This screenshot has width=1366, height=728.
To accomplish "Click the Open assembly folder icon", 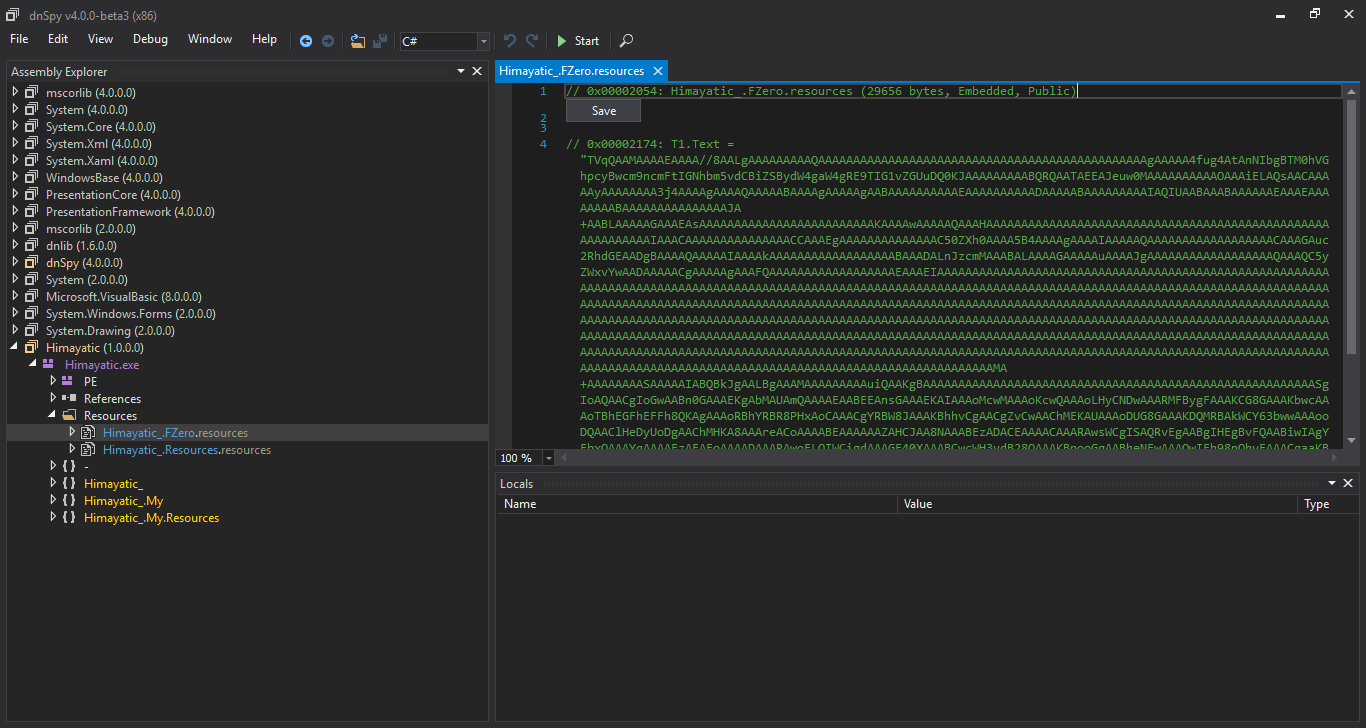I will coord(358,41).
